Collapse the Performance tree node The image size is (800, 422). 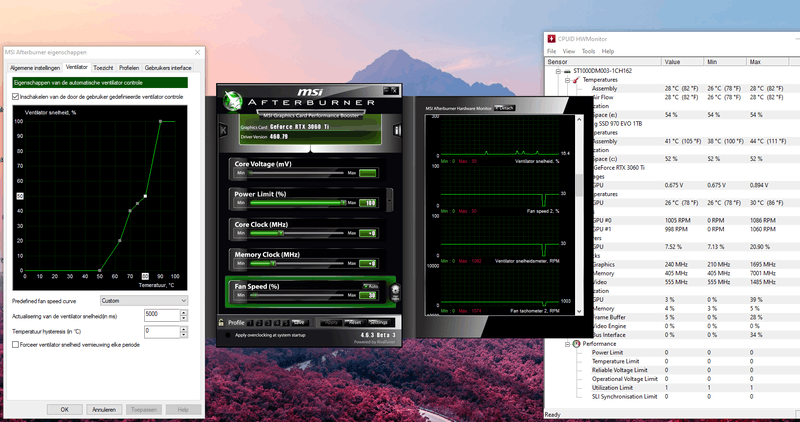coord(567,344)
